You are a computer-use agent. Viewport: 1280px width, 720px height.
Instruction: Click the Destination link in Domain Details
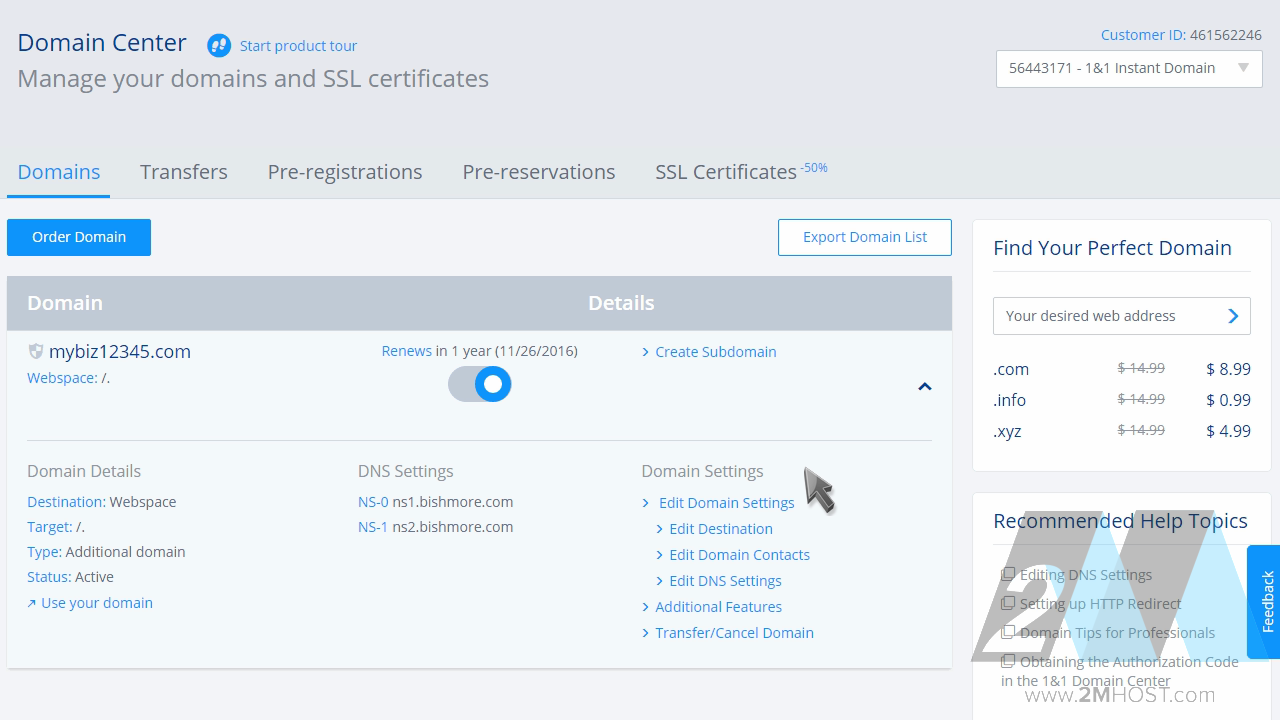coord(66,502)
